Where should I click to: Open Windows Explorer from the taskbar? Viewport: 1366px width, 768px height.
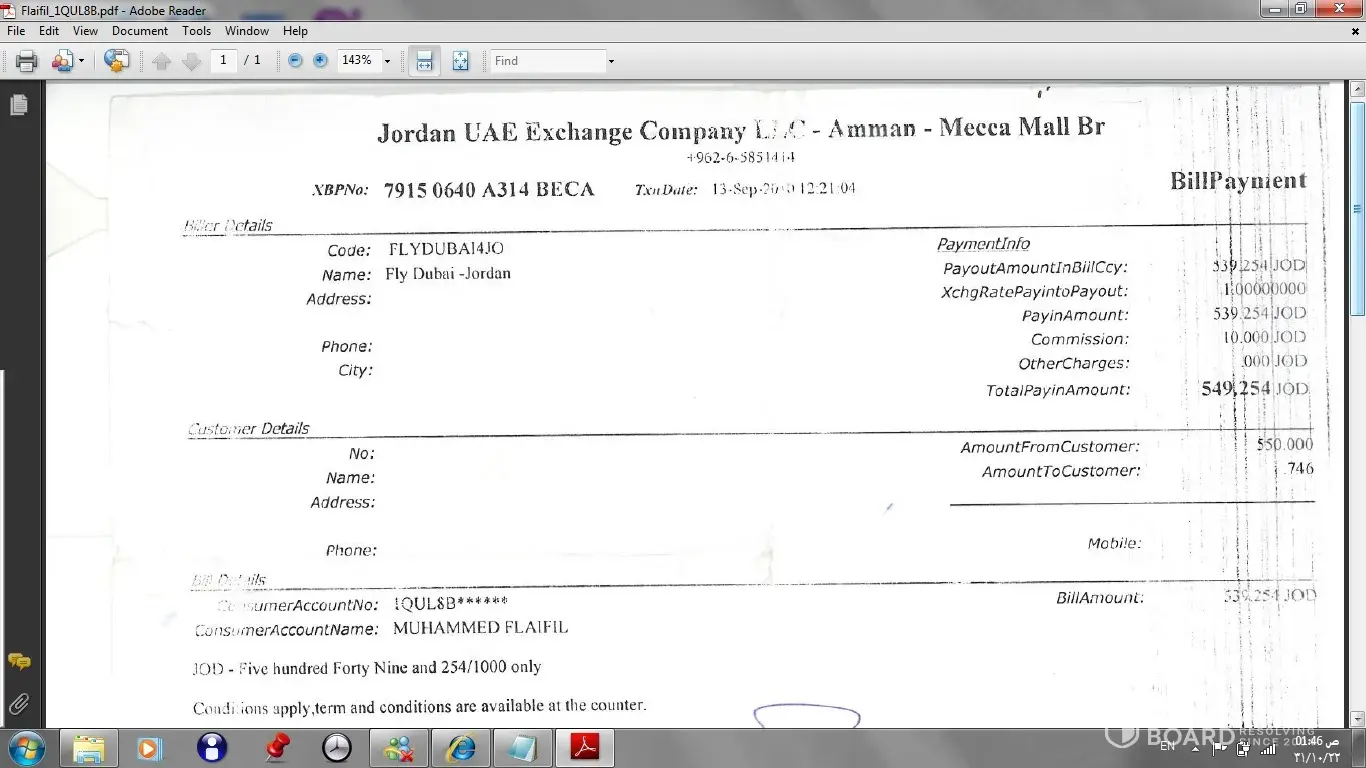tap(89, 748)
